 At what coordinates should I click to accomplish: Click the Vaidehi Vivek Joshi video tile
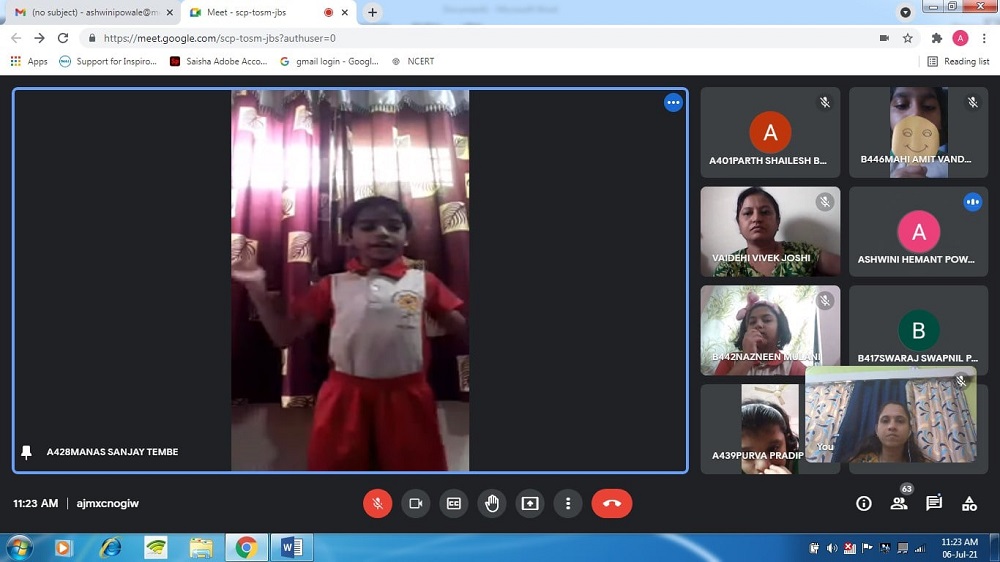click(x=770, y=231)
